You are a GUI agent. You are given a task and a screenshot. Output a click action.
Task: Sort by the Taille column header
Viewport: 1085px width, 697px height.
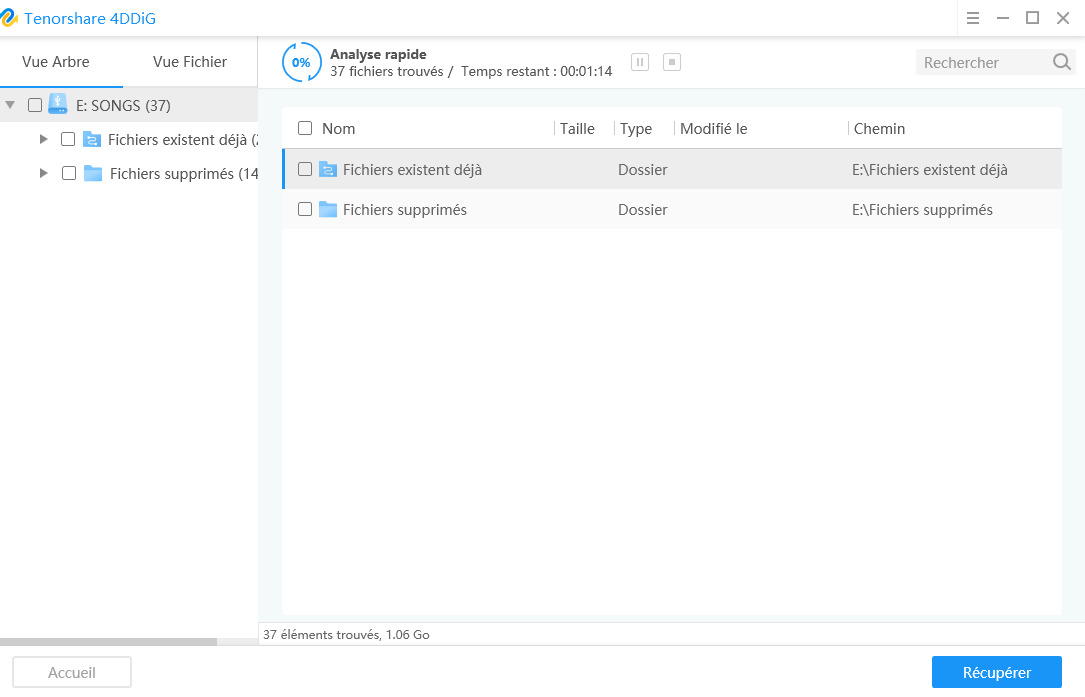click(577, 129)
